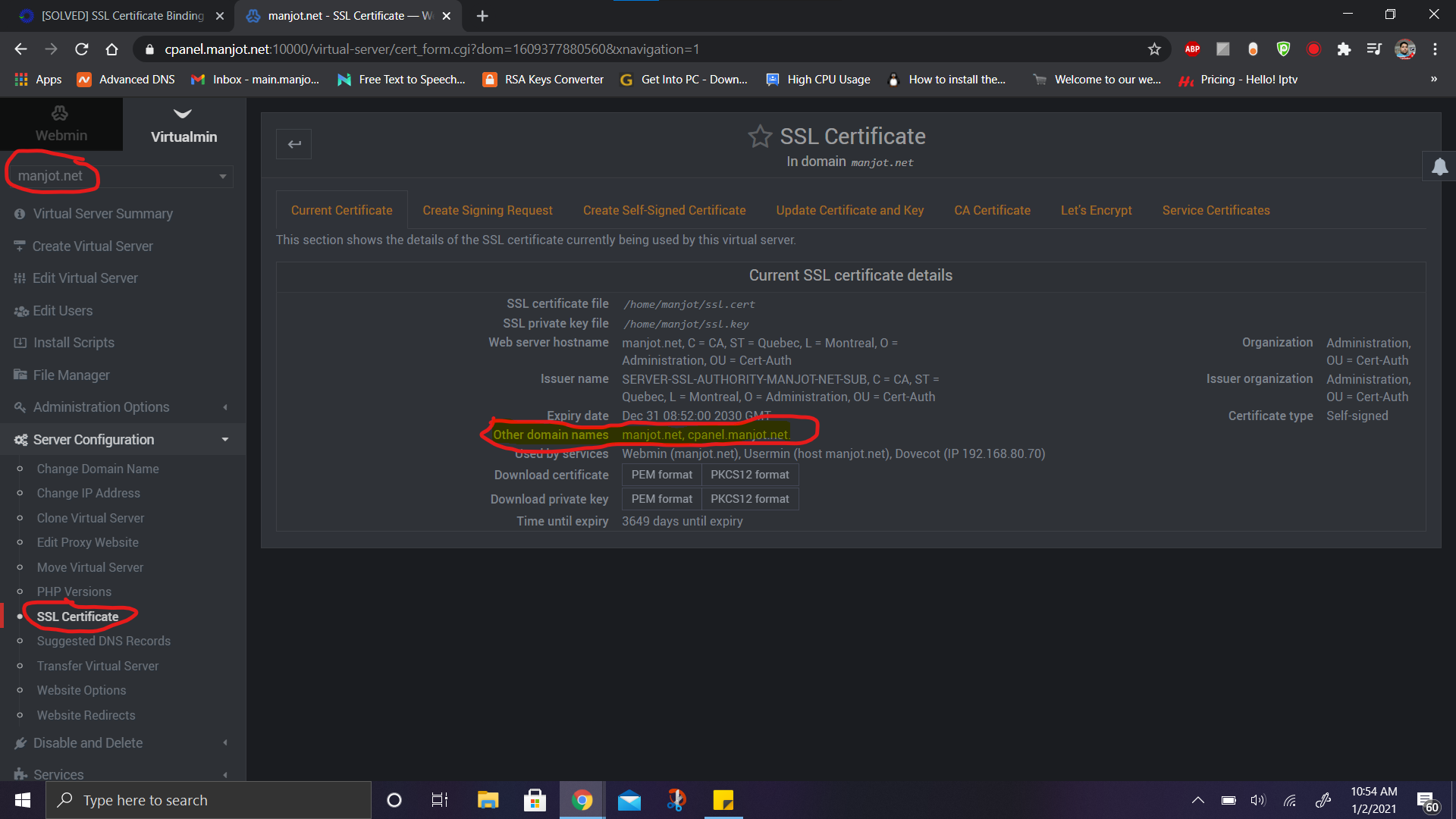Click the favorite star beside SSL Certificate title
Screen dimensions: 1456x819
(760, 136)
